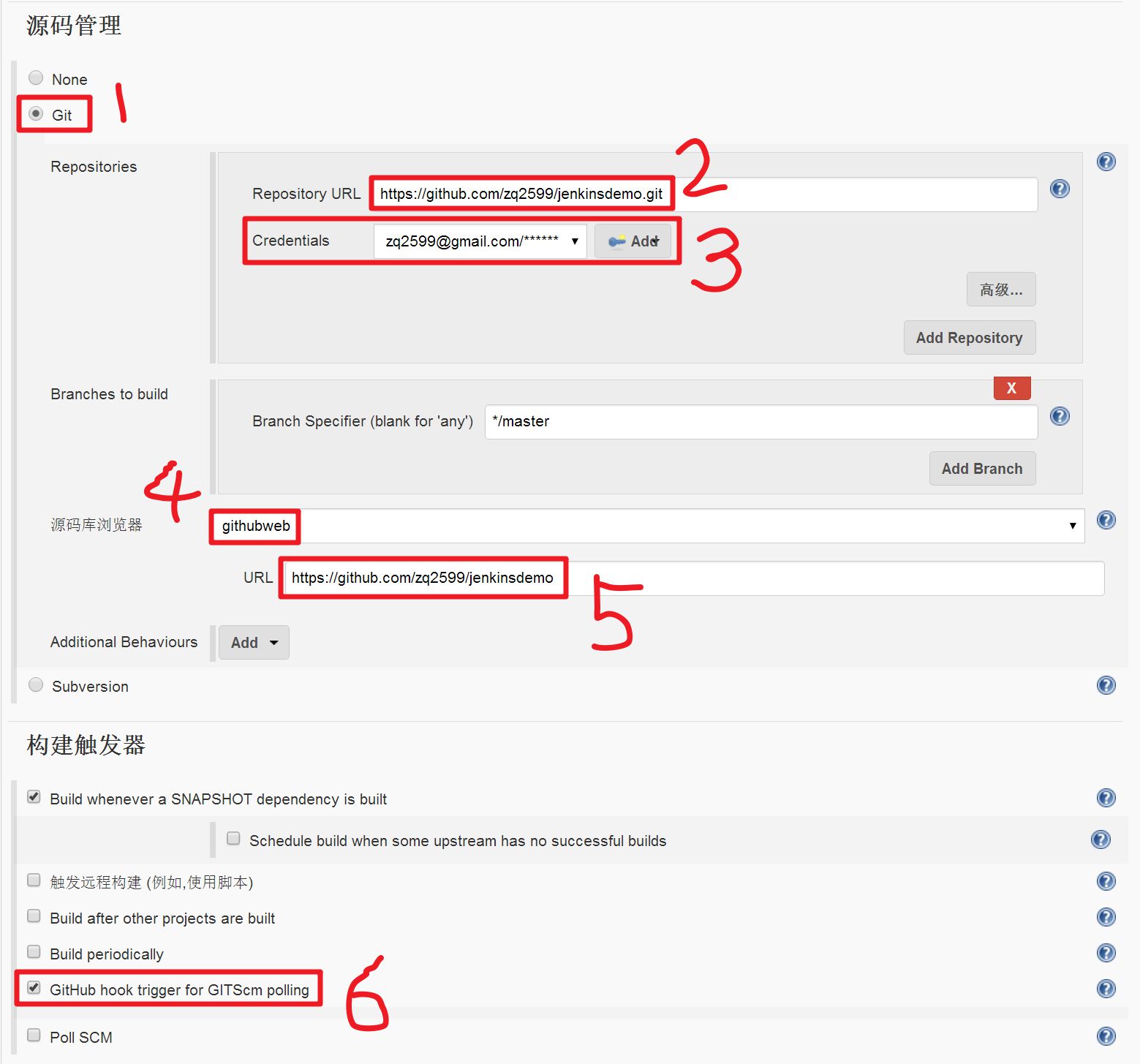Open the Additional Behaviours Add dropdown
Screen dimensions: 1140x1064
pyautogui.click(x=254, y=642)
